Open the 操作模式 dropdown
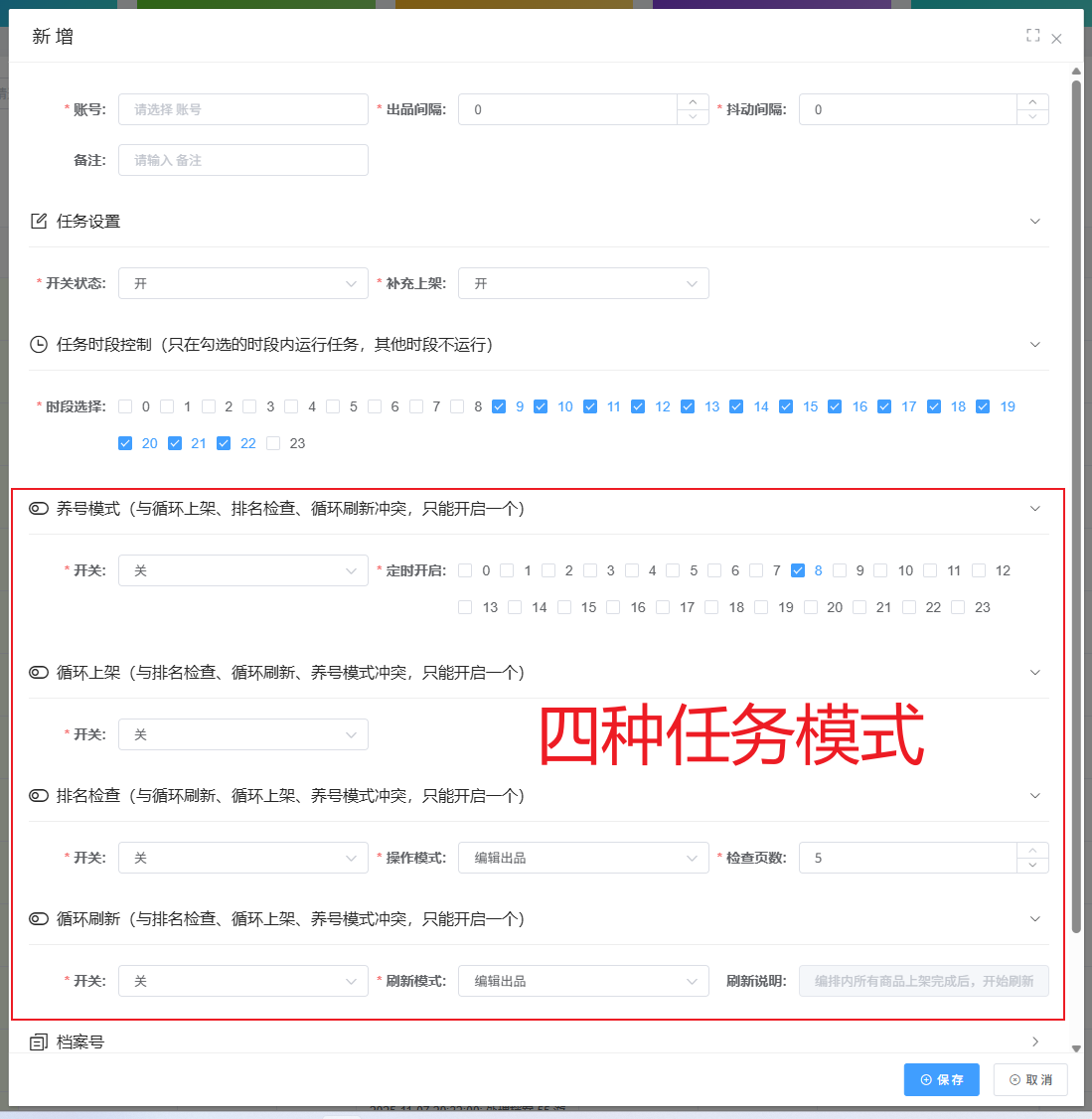 click(x=583, y=857)
